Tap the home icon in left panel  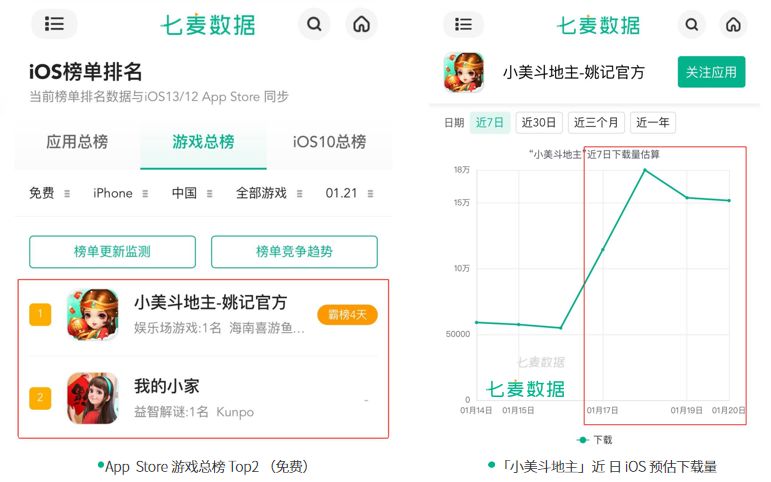click(x=361, y=24)
